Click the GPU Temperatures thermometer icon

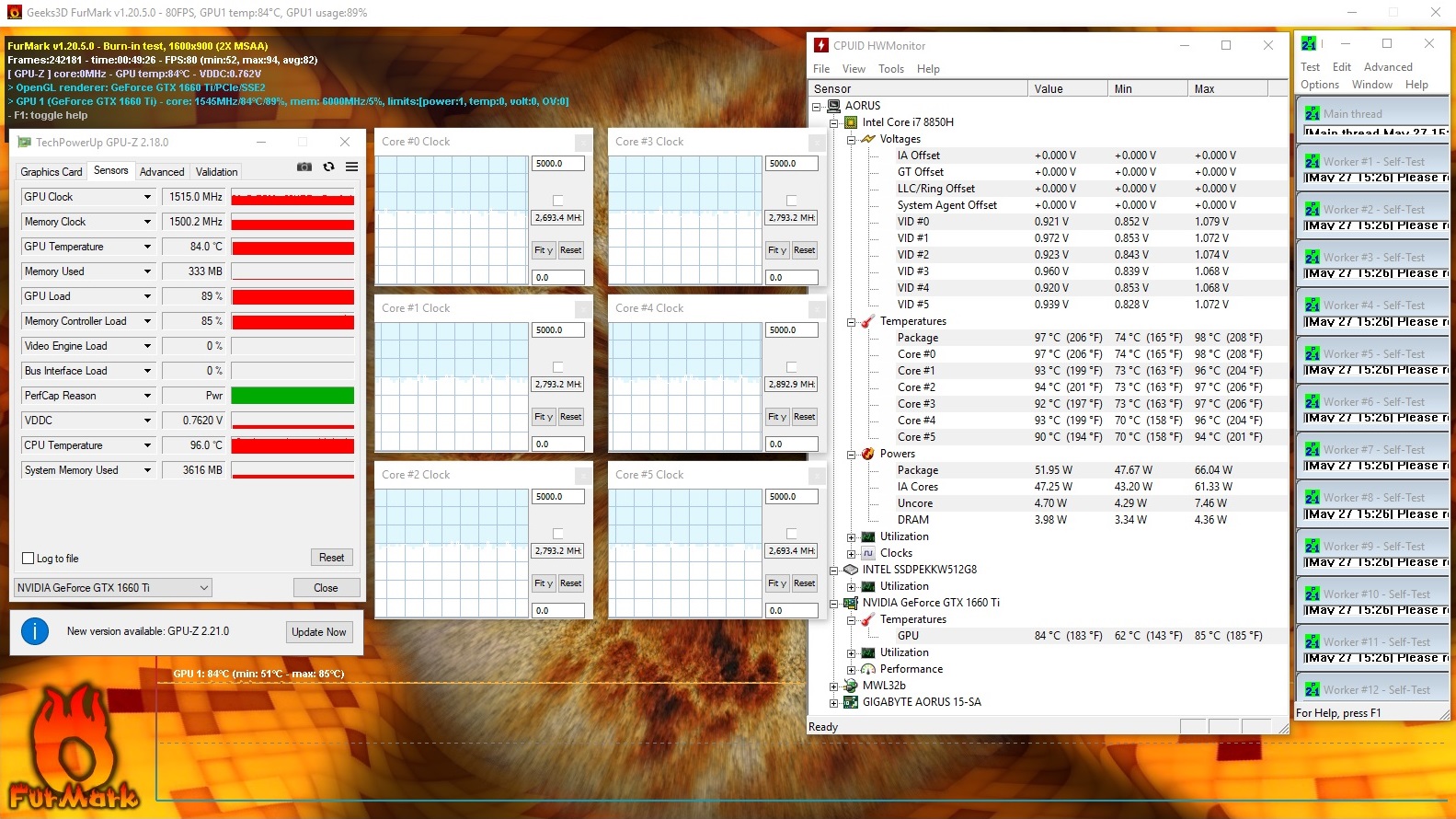[x=868, y=619]
